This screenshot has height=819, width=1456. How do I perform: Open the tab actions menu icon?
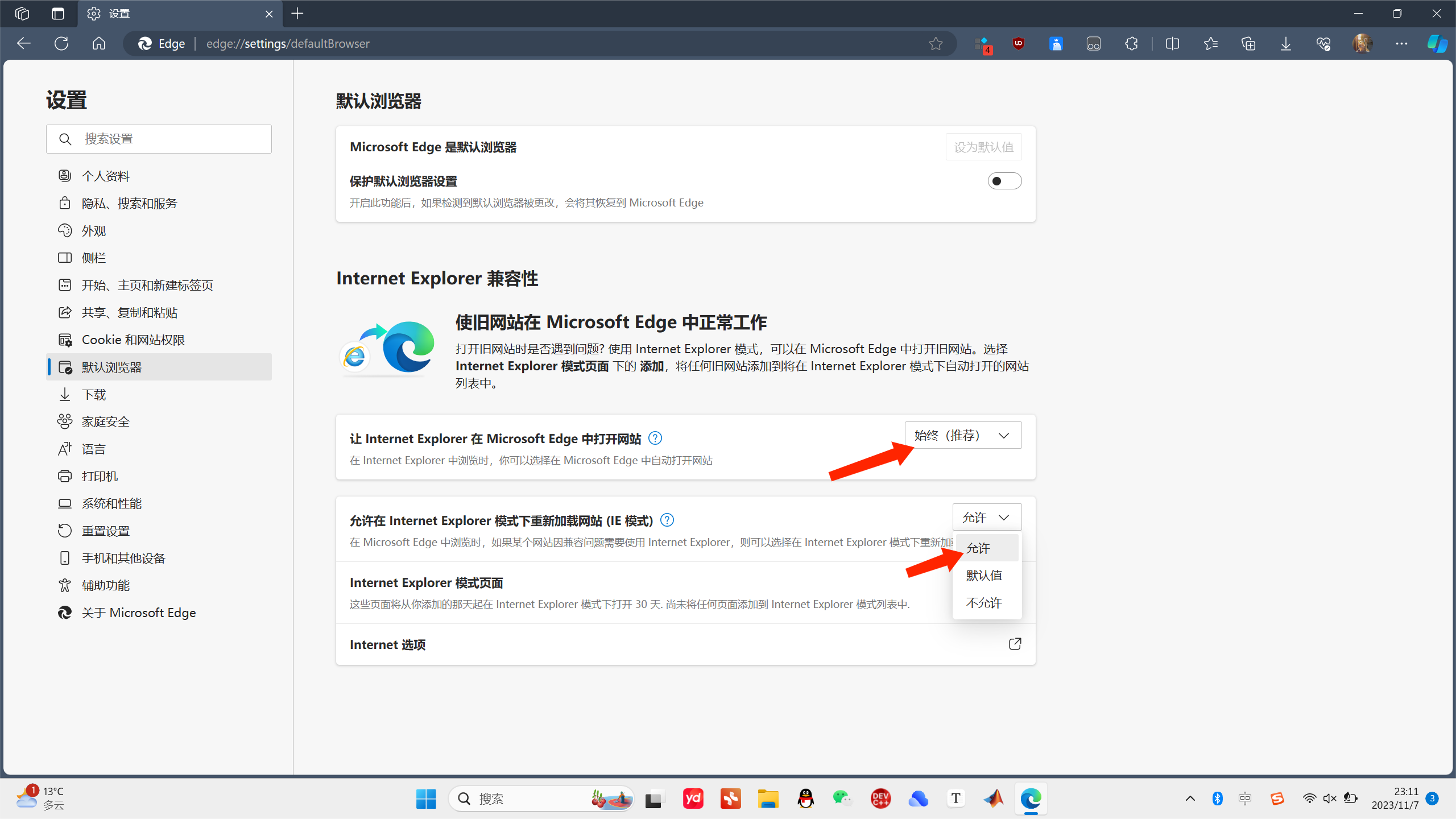tap(58, 14)
